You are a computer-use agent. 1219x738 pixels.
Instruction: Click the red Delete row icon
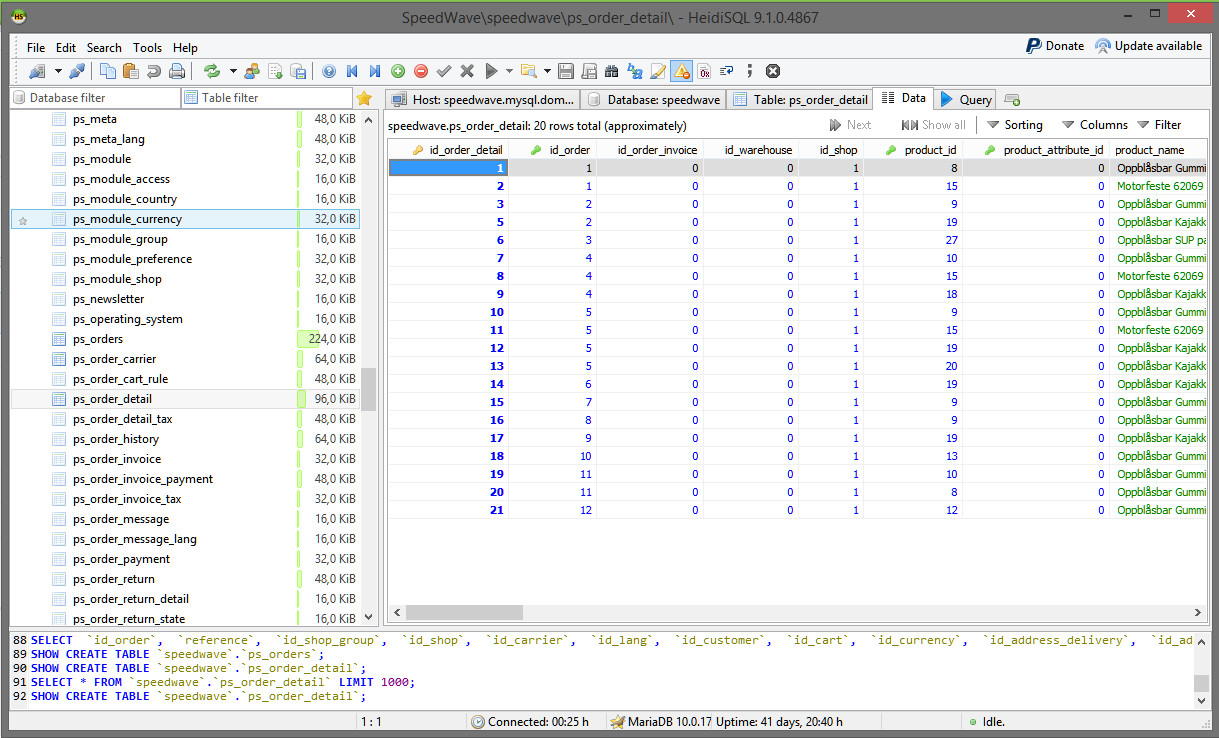pyautogui.click(x=421, y=71)
